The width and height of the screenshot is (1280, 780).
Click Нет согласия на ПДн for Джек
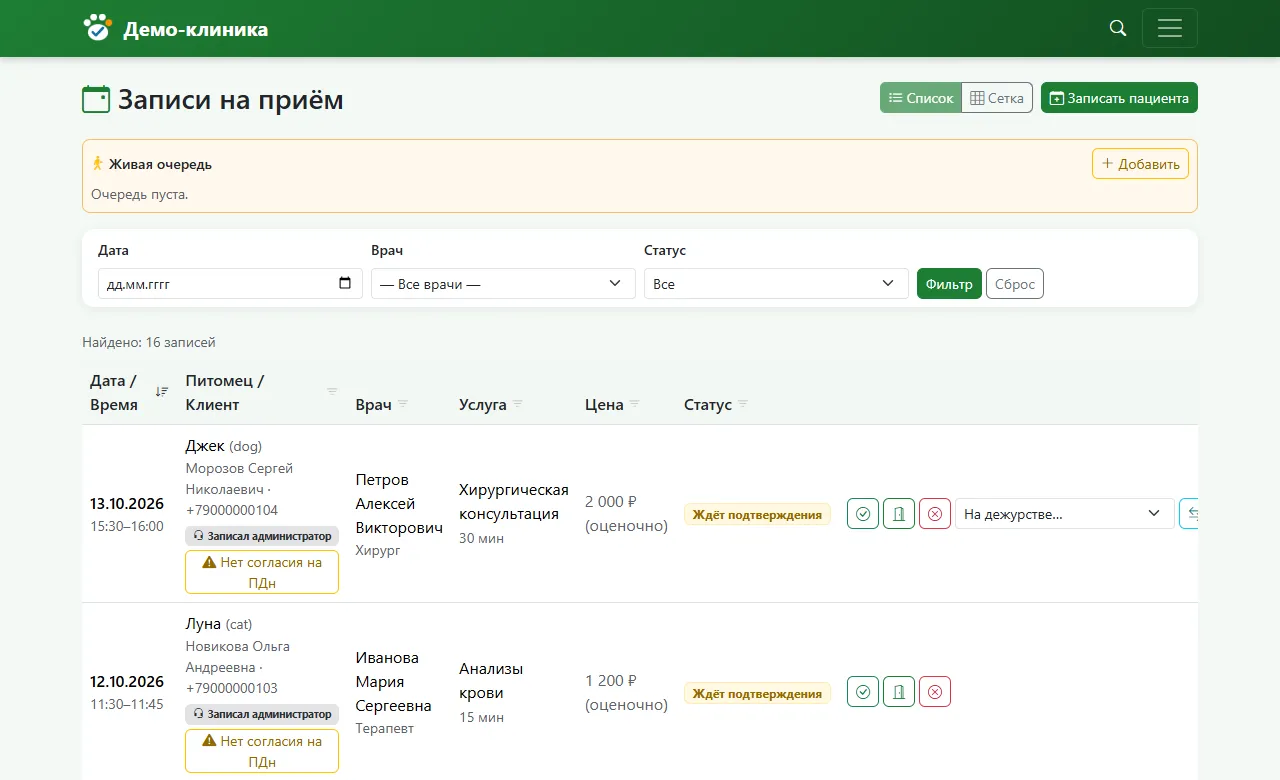click(x=262, y=572)
